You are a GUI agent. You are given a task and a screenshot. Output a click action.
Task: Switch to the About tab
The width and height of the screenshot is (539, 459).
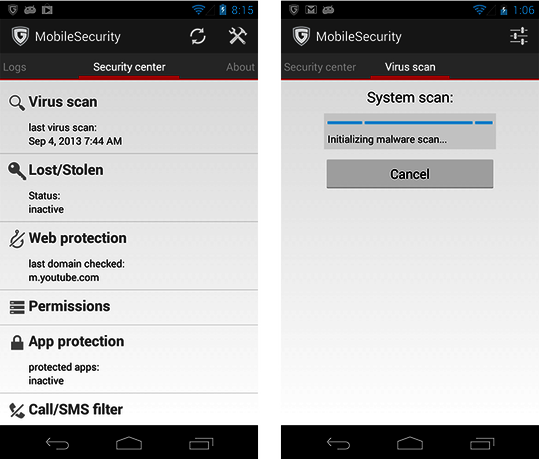pyautogui.click(x=240, y=67)
